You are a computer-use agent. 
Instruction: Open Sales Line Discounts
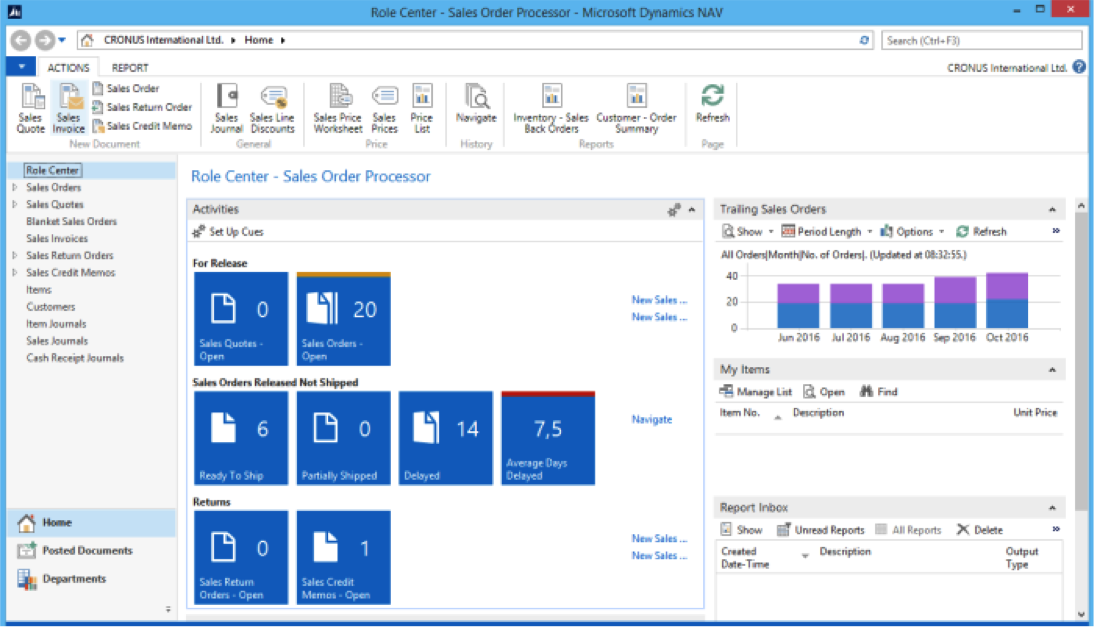272,108
